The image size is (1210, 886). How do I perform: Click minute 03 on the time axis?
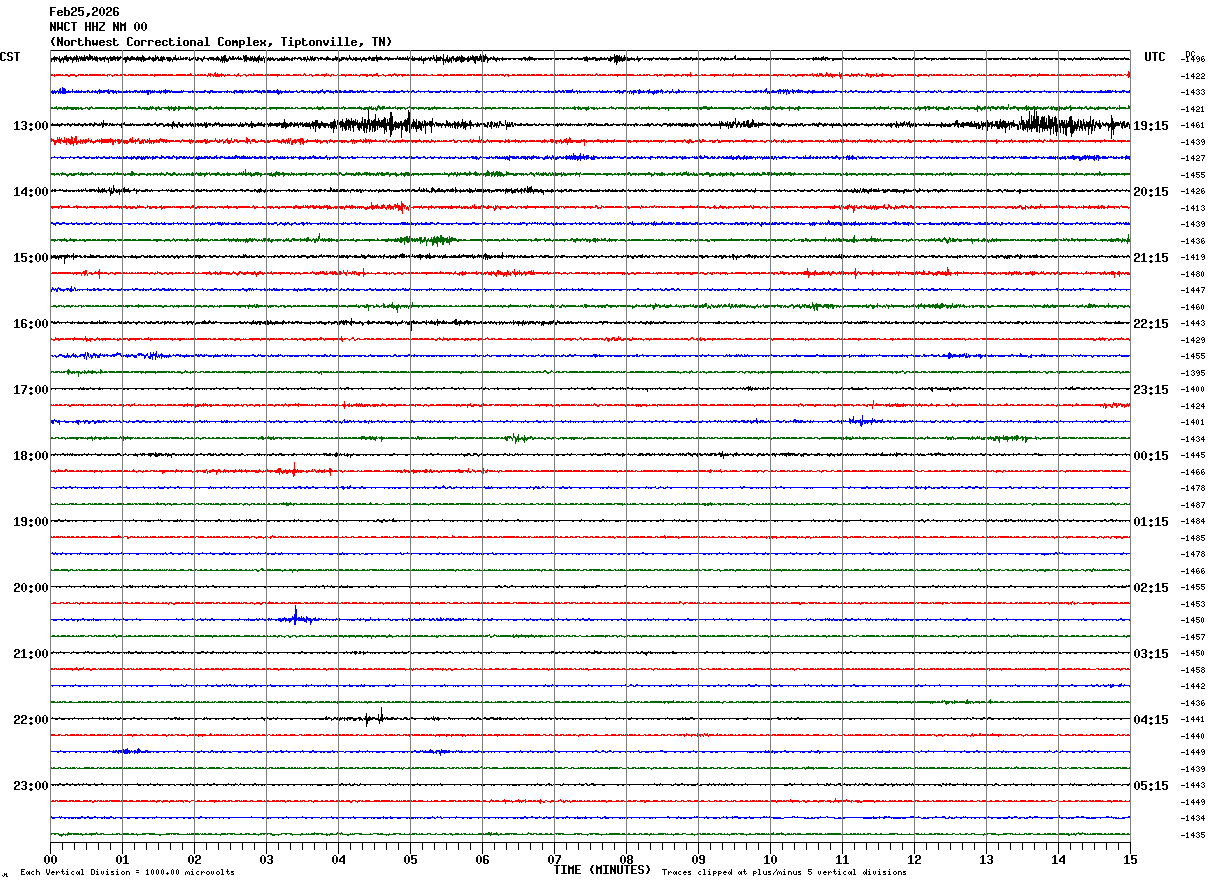(x=266, y=859)
